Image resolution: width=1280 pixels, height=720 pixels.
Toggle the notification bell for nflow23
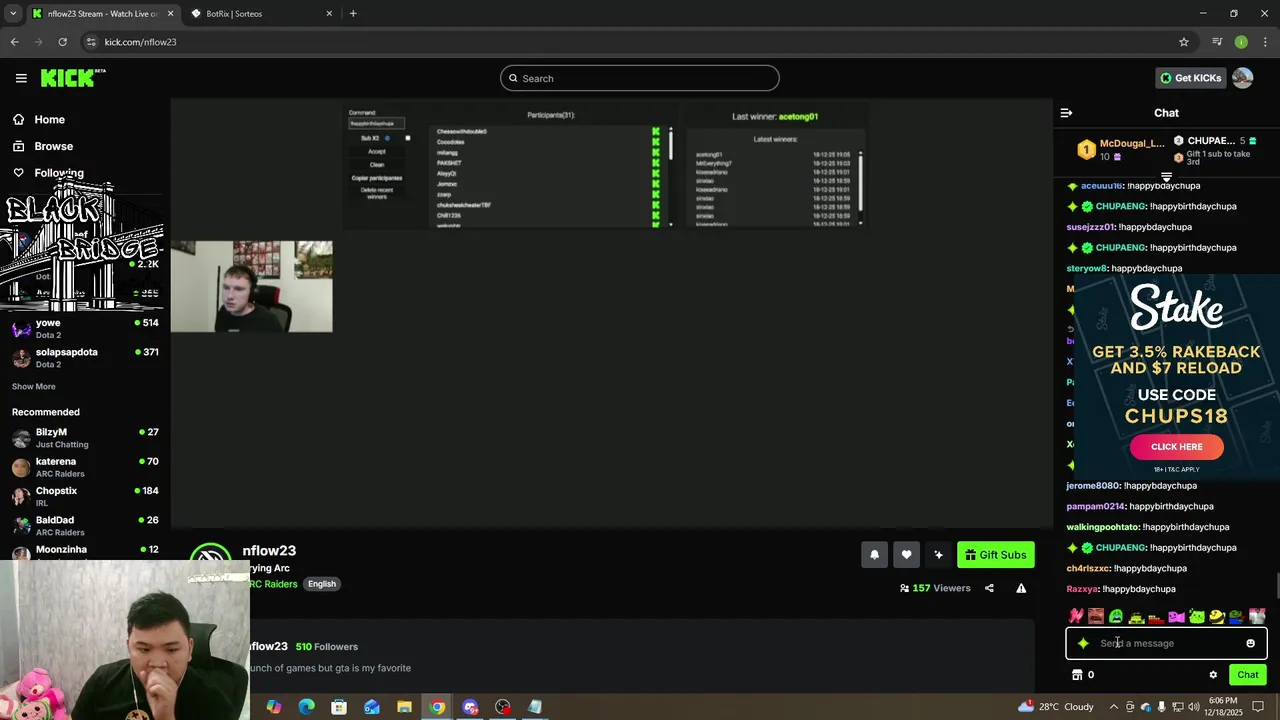tap(874, 555)
